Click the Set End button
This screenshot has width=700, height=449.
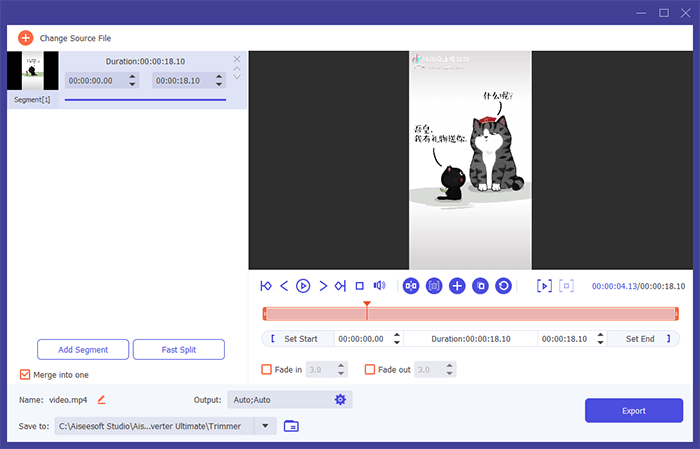point(643,339)
